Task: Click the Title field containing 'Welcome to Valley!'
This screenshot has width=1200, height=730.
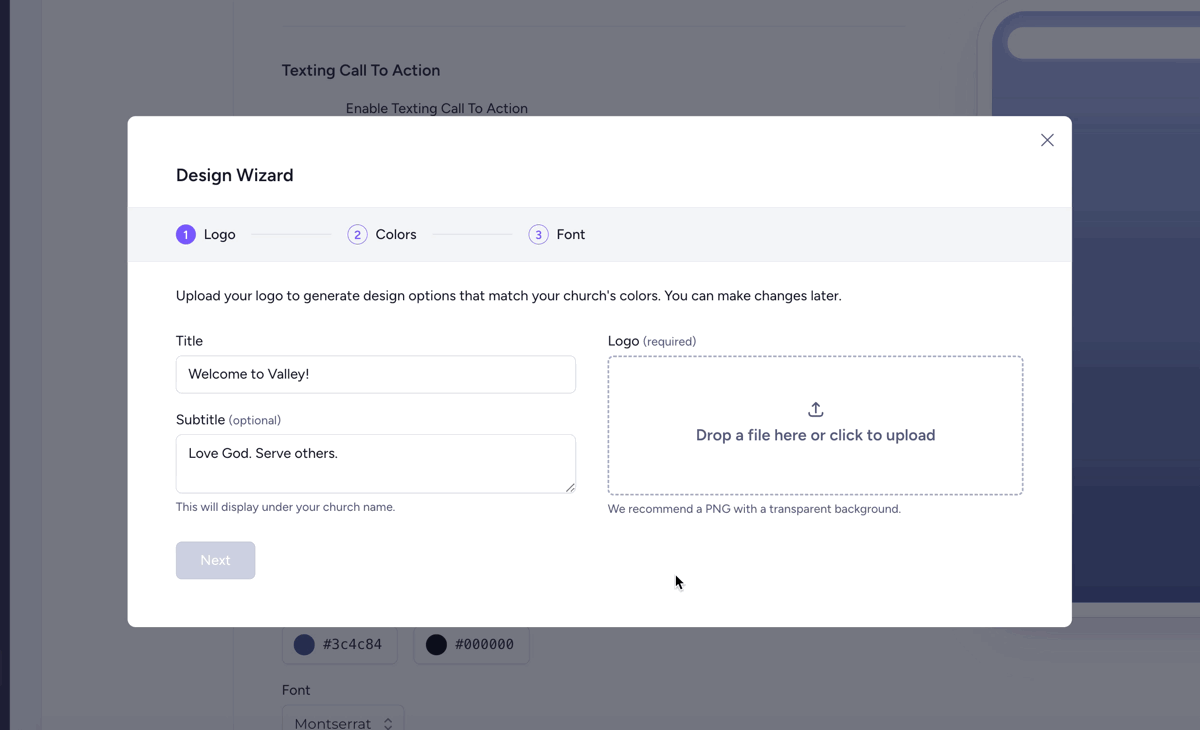Action: (x=375, y=374)
